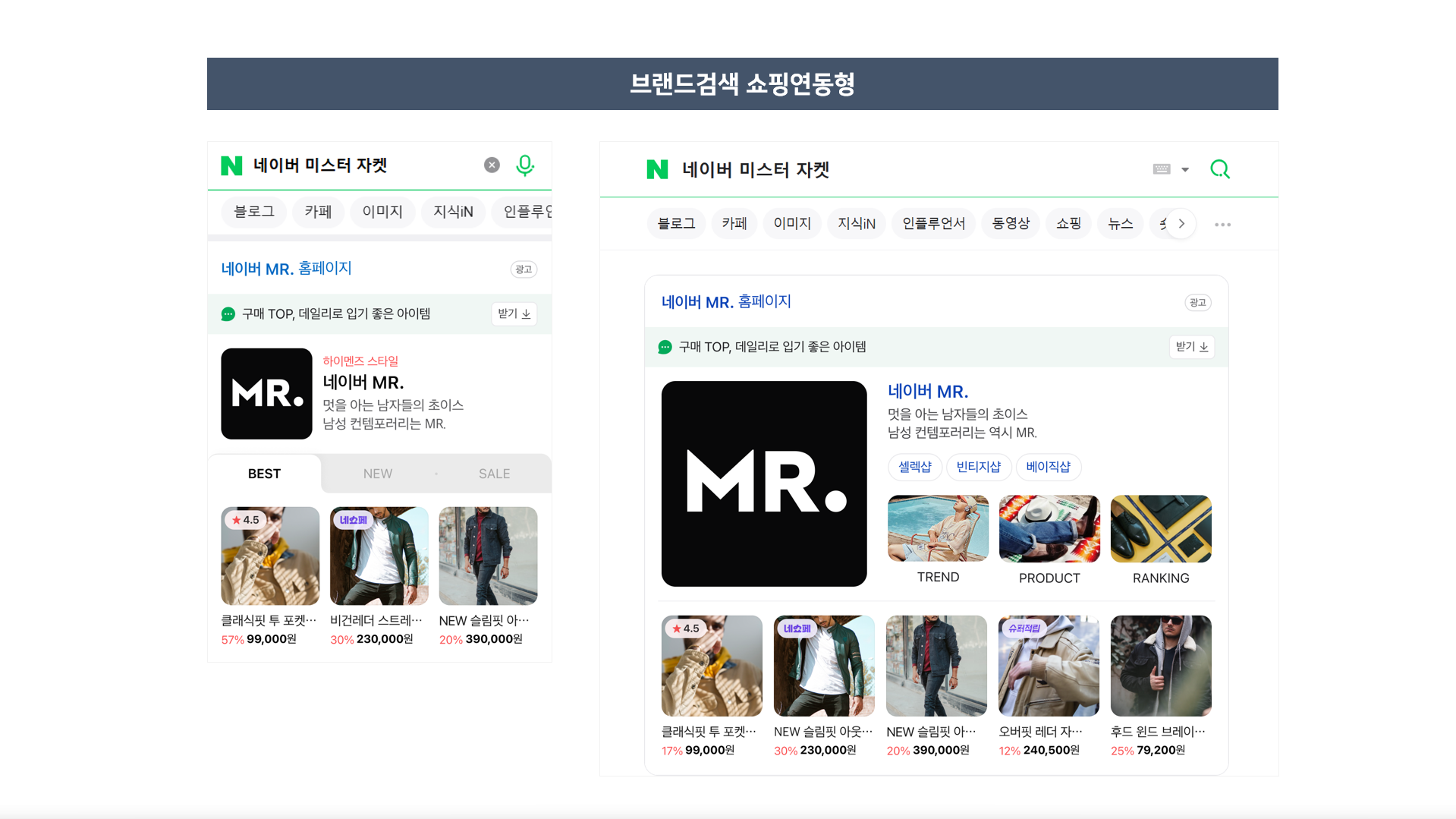
Task: Select the 동영상 tab in desktop view
Action: coord(1011,224)
